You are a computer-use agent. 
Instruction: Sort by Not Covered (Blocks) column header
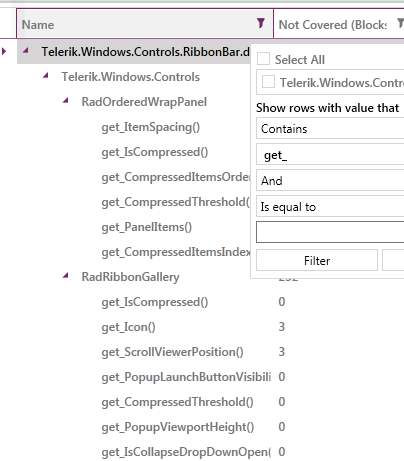(x=333, y=25)
